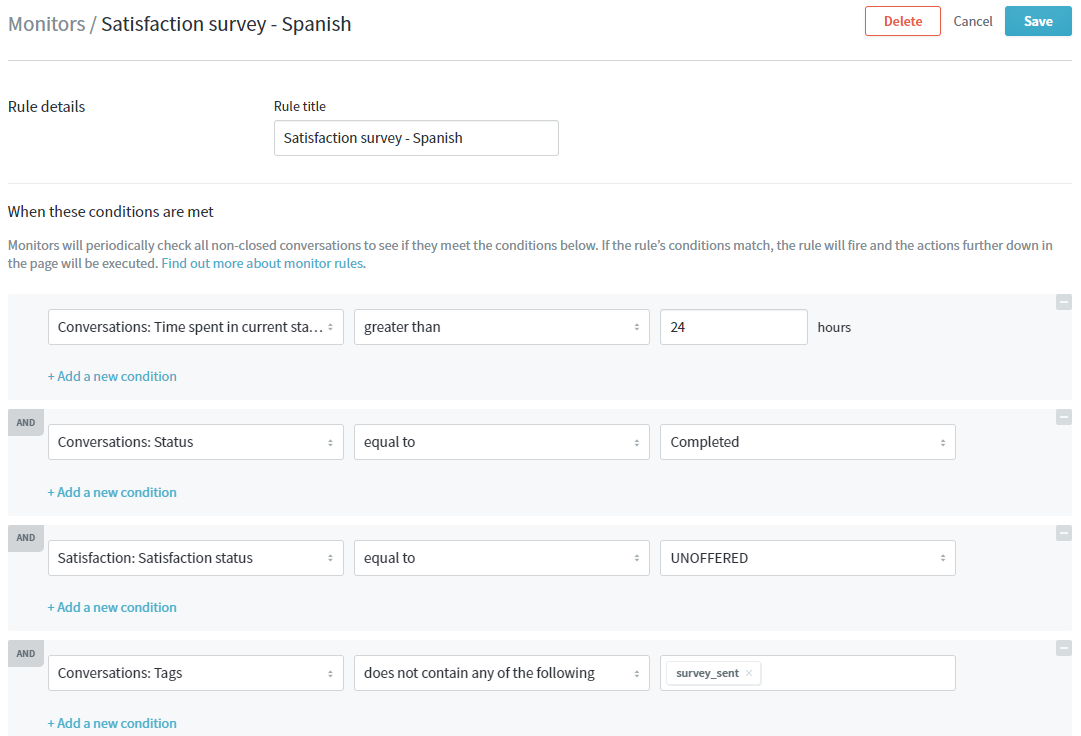The image size is (1081, 736).
Task: Focus the 24 hours value input
Action: click(x=733, y=327)
